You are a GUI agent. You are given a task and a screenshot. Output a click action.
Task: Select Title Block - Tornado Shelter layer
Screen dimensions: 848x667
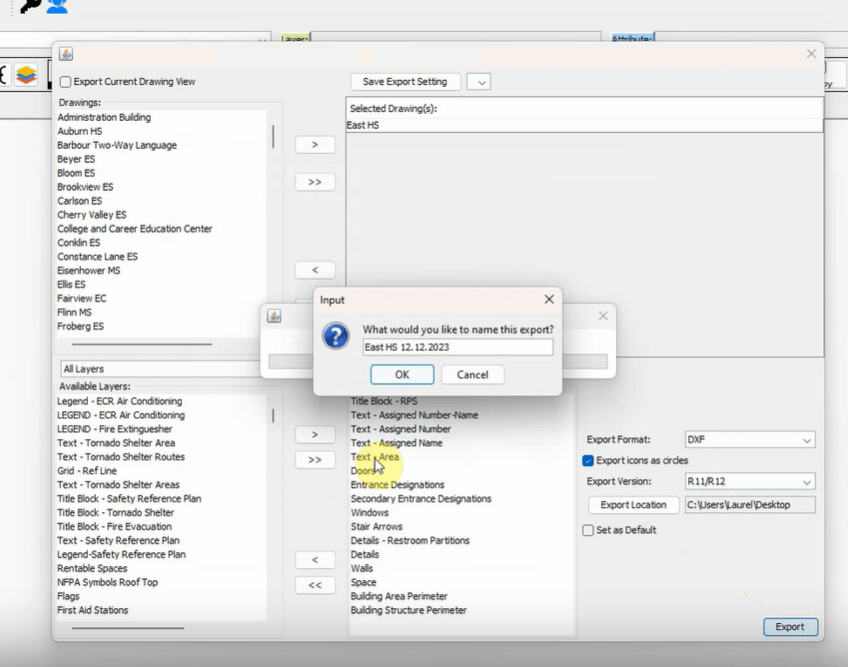pyautogui.click(x=115, y=513)
